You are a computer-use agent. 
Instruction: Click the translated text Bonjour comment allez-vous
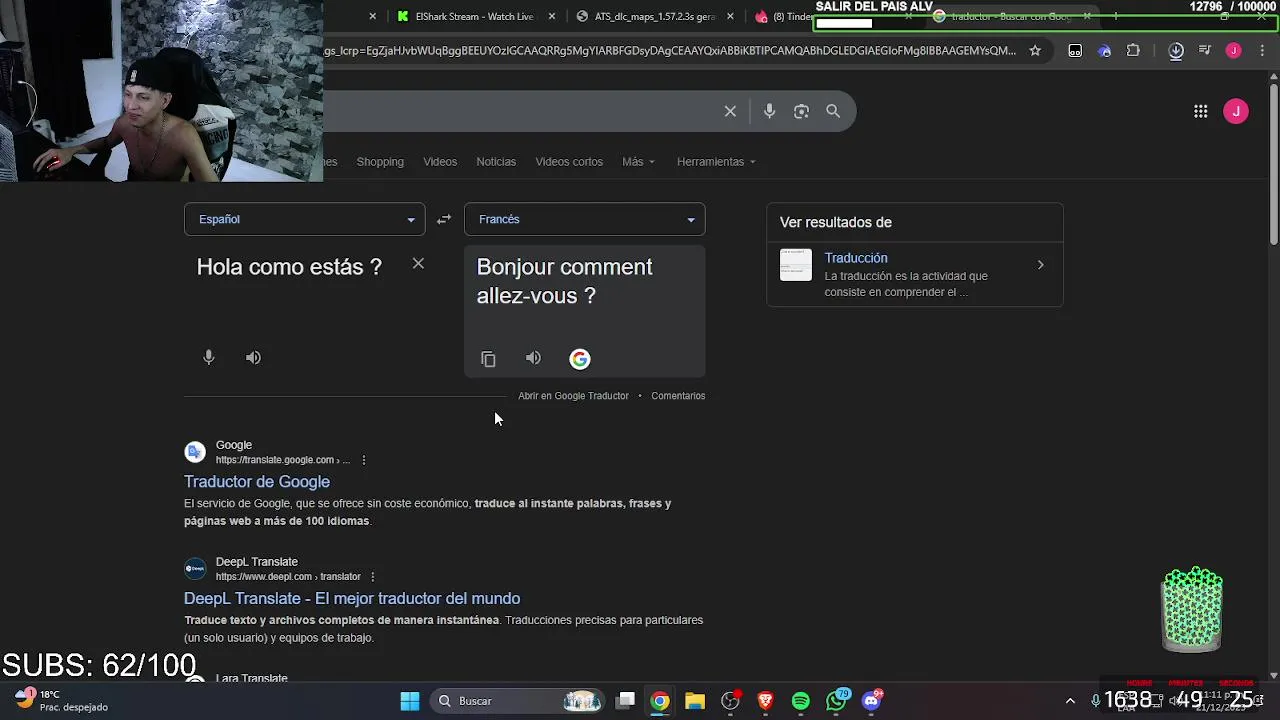pos(565,281)
